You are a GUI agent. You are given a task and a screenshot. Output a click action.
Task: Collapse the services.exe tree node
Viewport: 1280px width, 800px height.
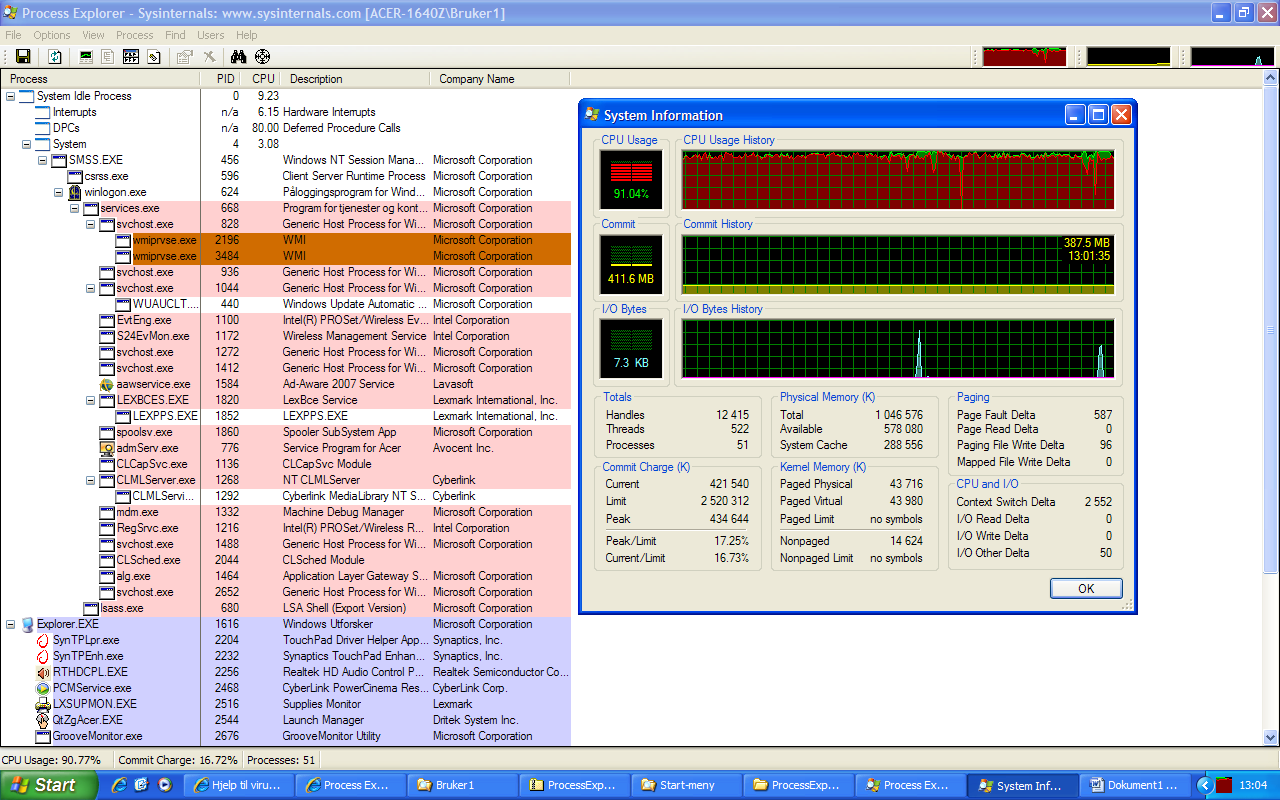click(75, 208)
